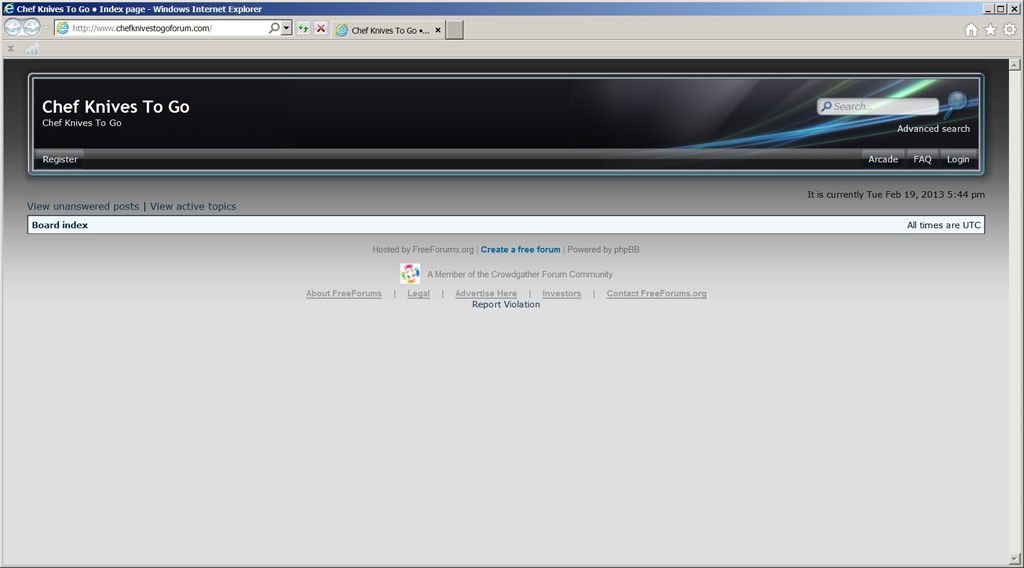Screen dimensions: 1024x568
Task: View active topics link
Action: pos(193,206)
